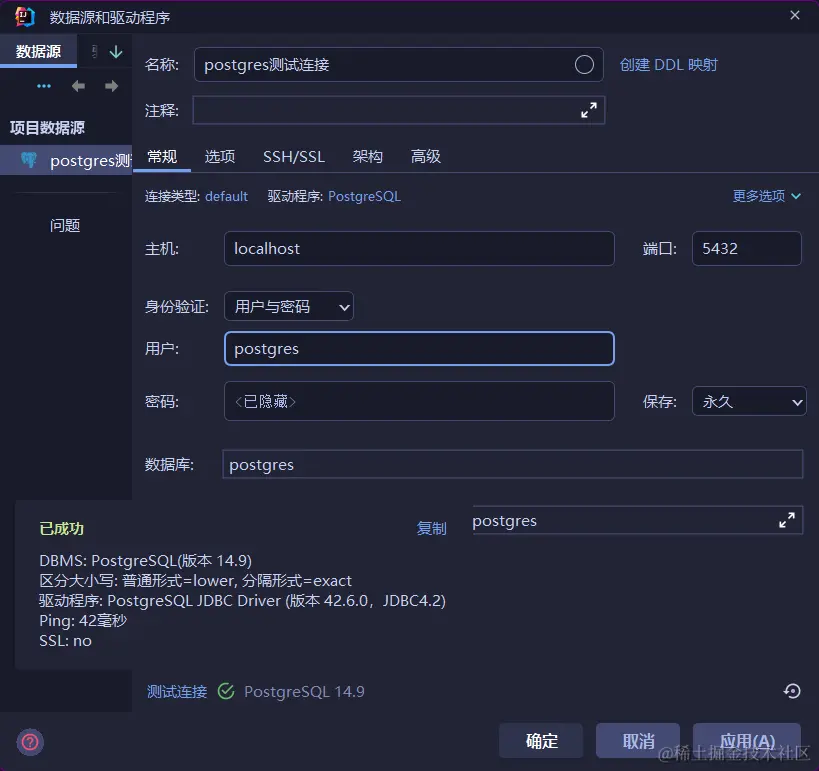Change the 连接类型 default setting

226,196
